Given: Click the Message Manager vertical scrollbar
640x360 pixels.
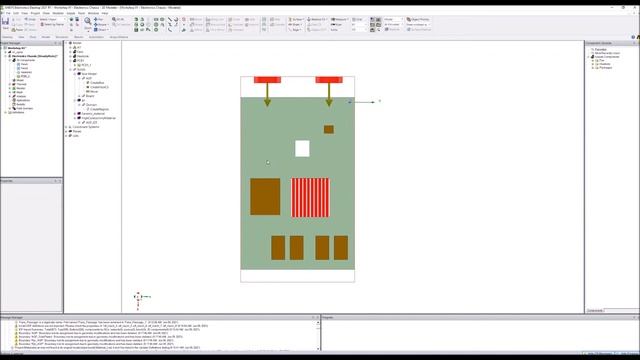Looking at the screenshot, I should pos(318,336).
